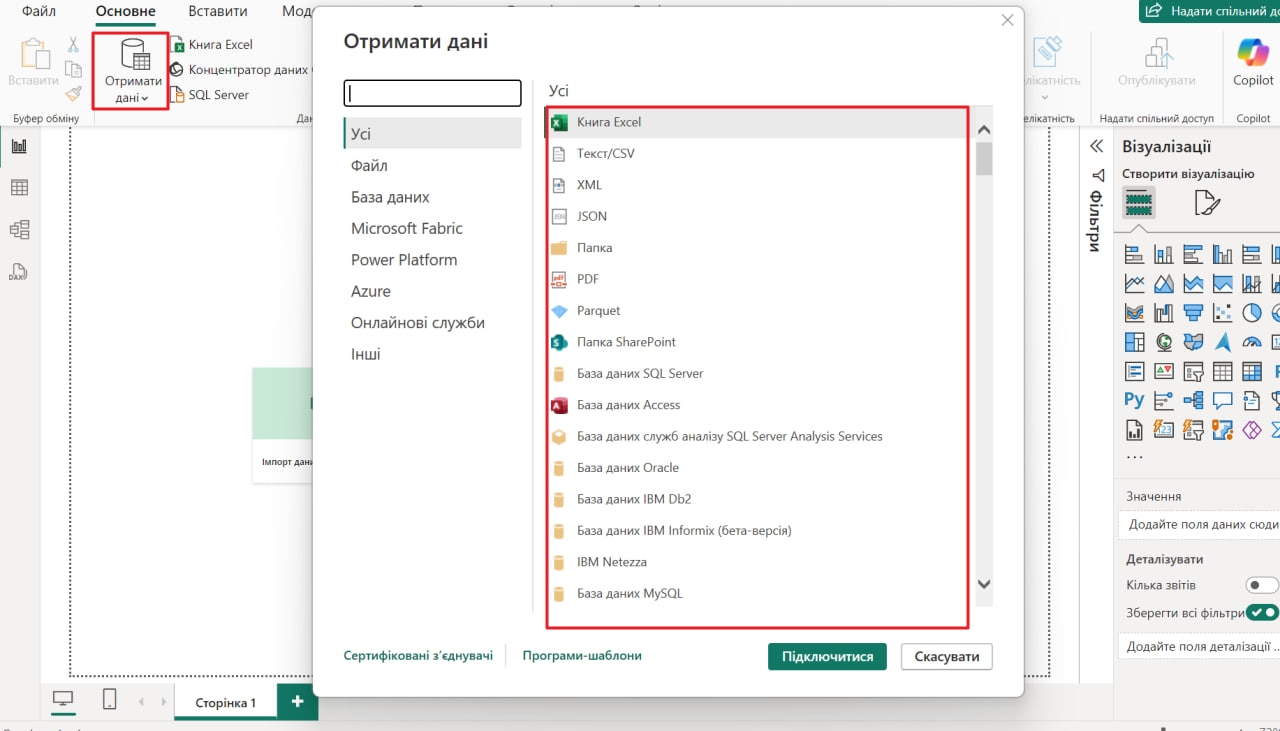
Task: Select the decomposition tree visual
Action: (1193, 401)
